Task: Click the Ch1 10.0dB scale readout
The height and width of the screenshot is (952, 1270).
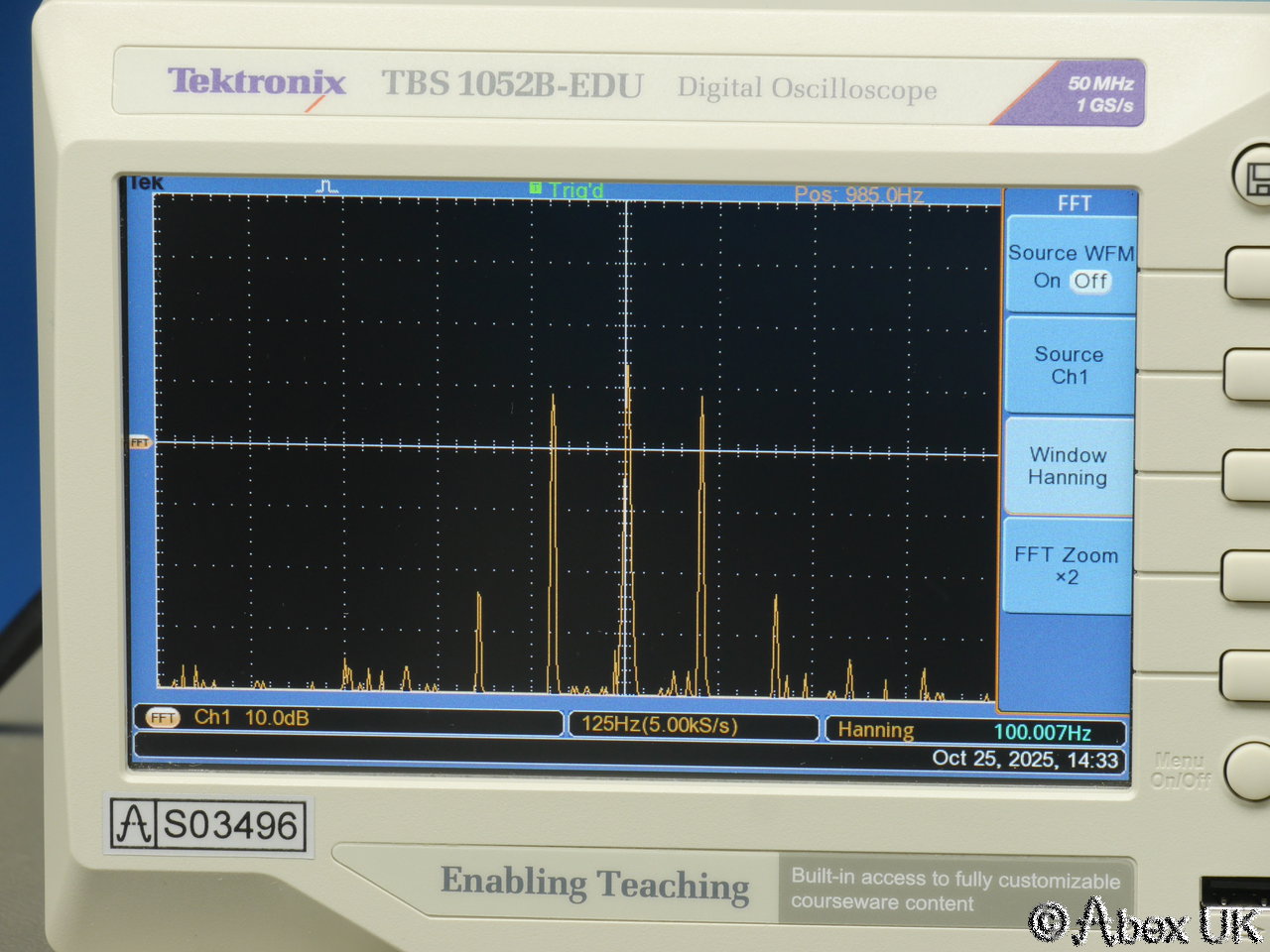Action: tap(251, 718)
